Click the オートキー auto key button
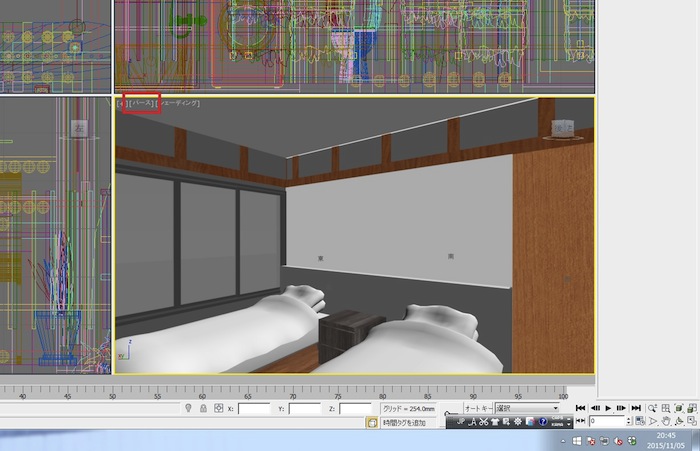Image resolution: width=700 pixels, height=451 pixels. 477,408
